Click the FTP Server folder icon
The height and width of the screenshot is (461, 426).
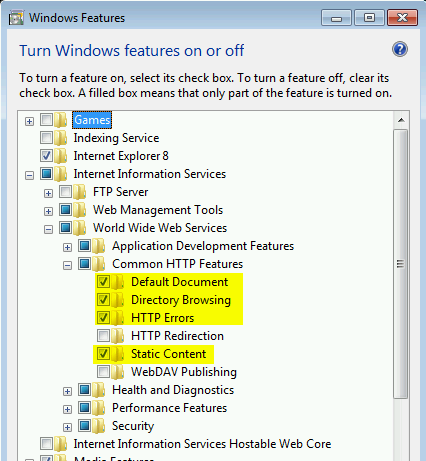tap(80, 192)
